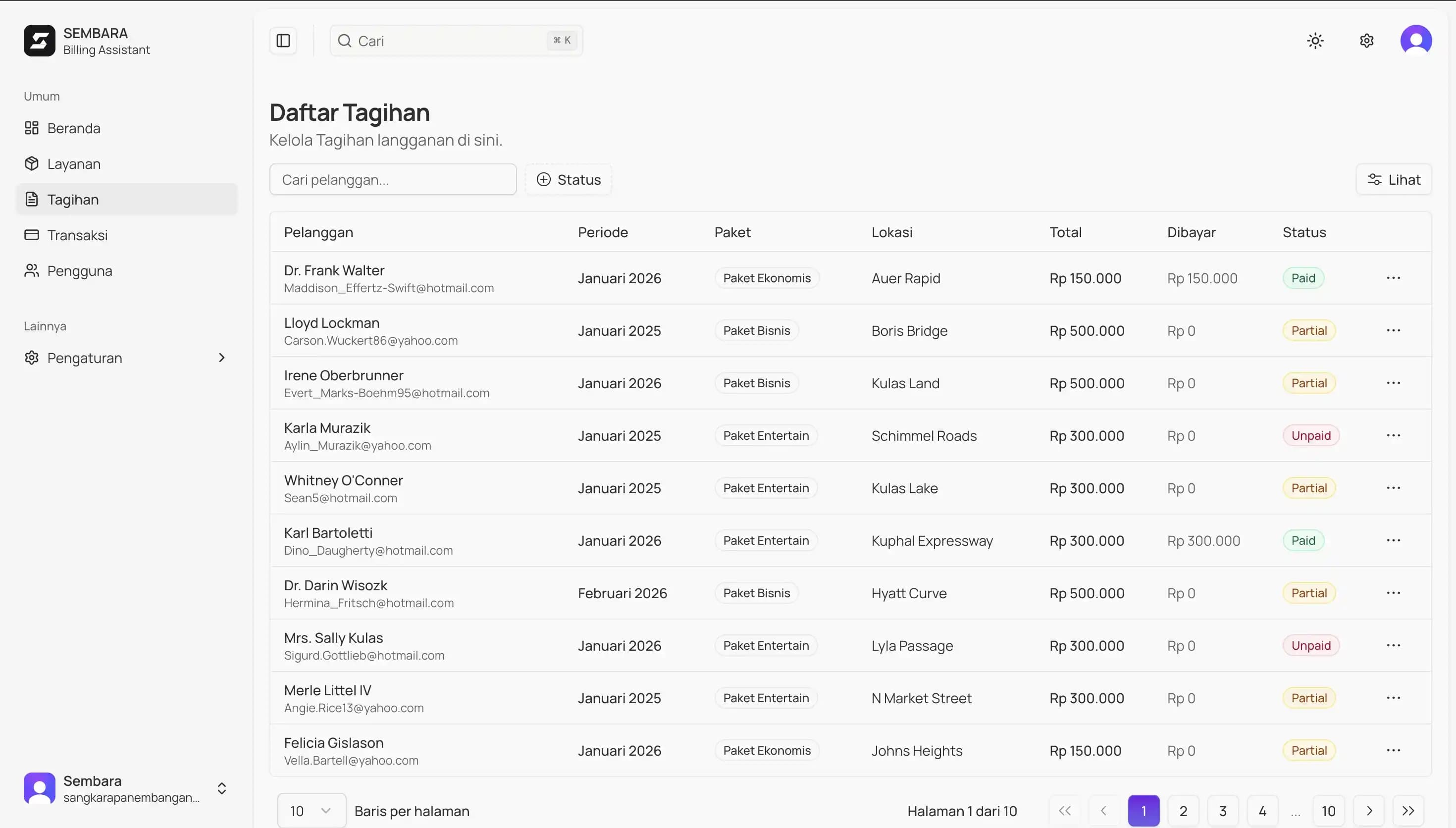Open rows per page dropdown
The image size is (1456, 828).
point(311,810)
